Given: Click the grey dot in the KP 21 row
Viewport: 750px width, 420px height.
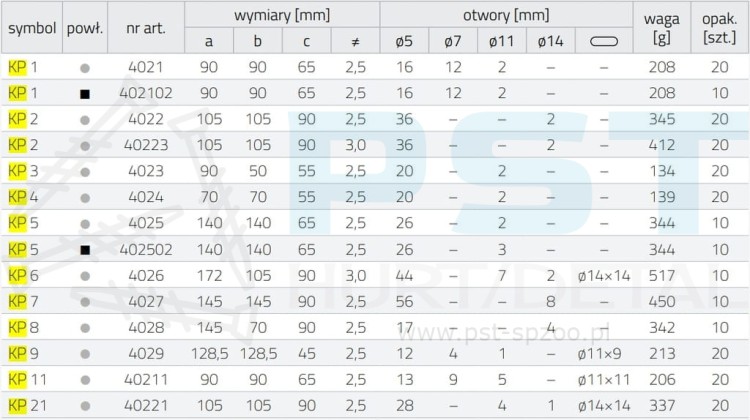Looking at the screenshot, I should point(85,405).
